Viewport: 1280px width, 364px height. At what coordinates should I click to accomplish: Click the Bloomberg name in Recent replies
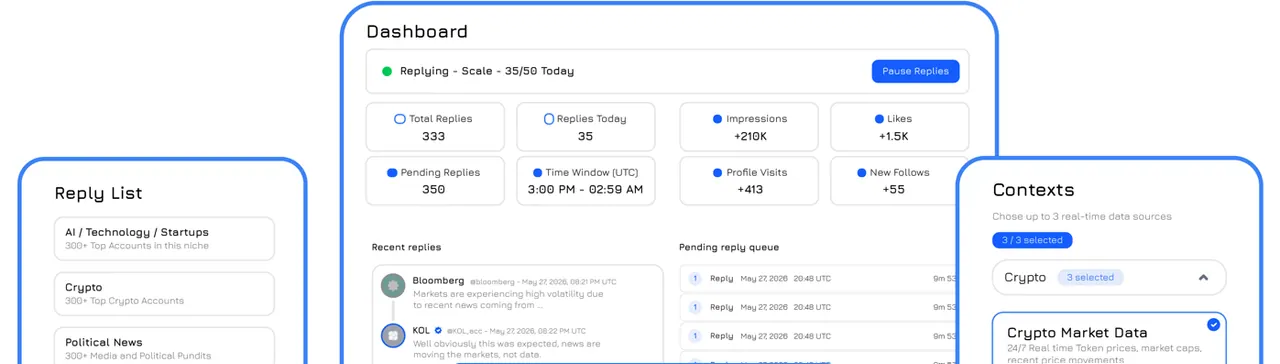(438, 281)
